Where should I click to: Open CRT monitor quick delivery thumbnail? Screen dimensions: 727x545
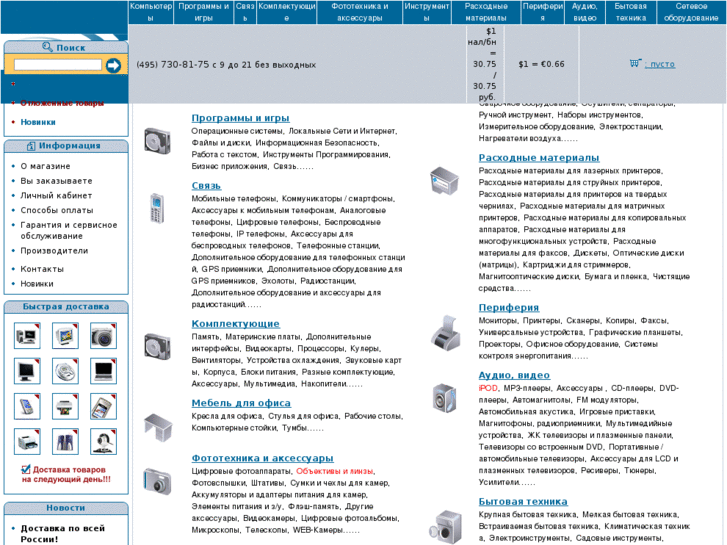pos(65,335)
